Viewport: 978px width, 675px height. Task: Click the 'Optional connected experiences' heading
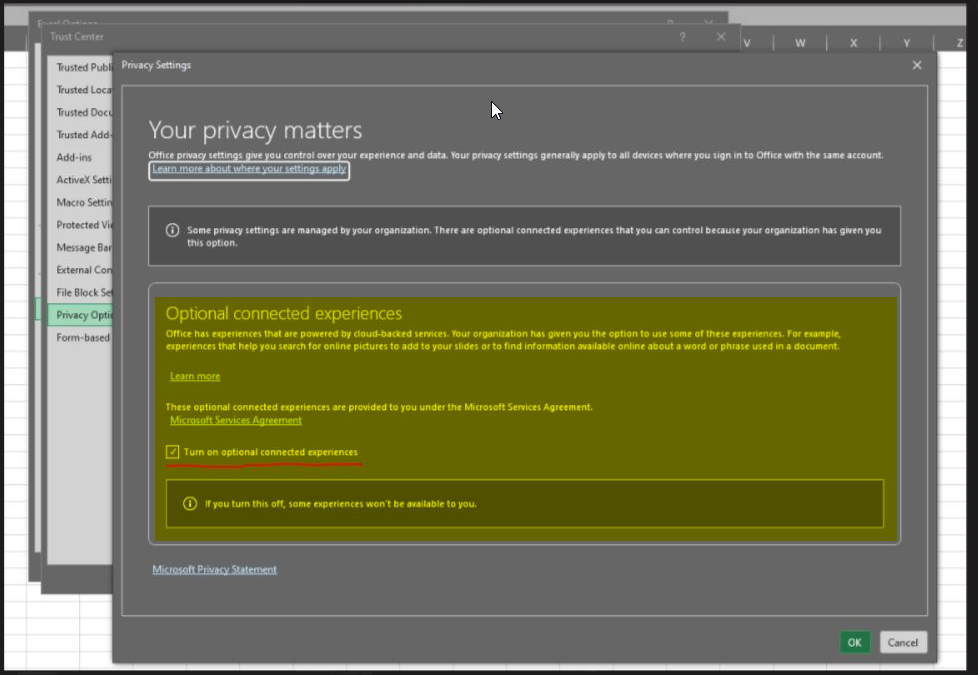[284, 313]
